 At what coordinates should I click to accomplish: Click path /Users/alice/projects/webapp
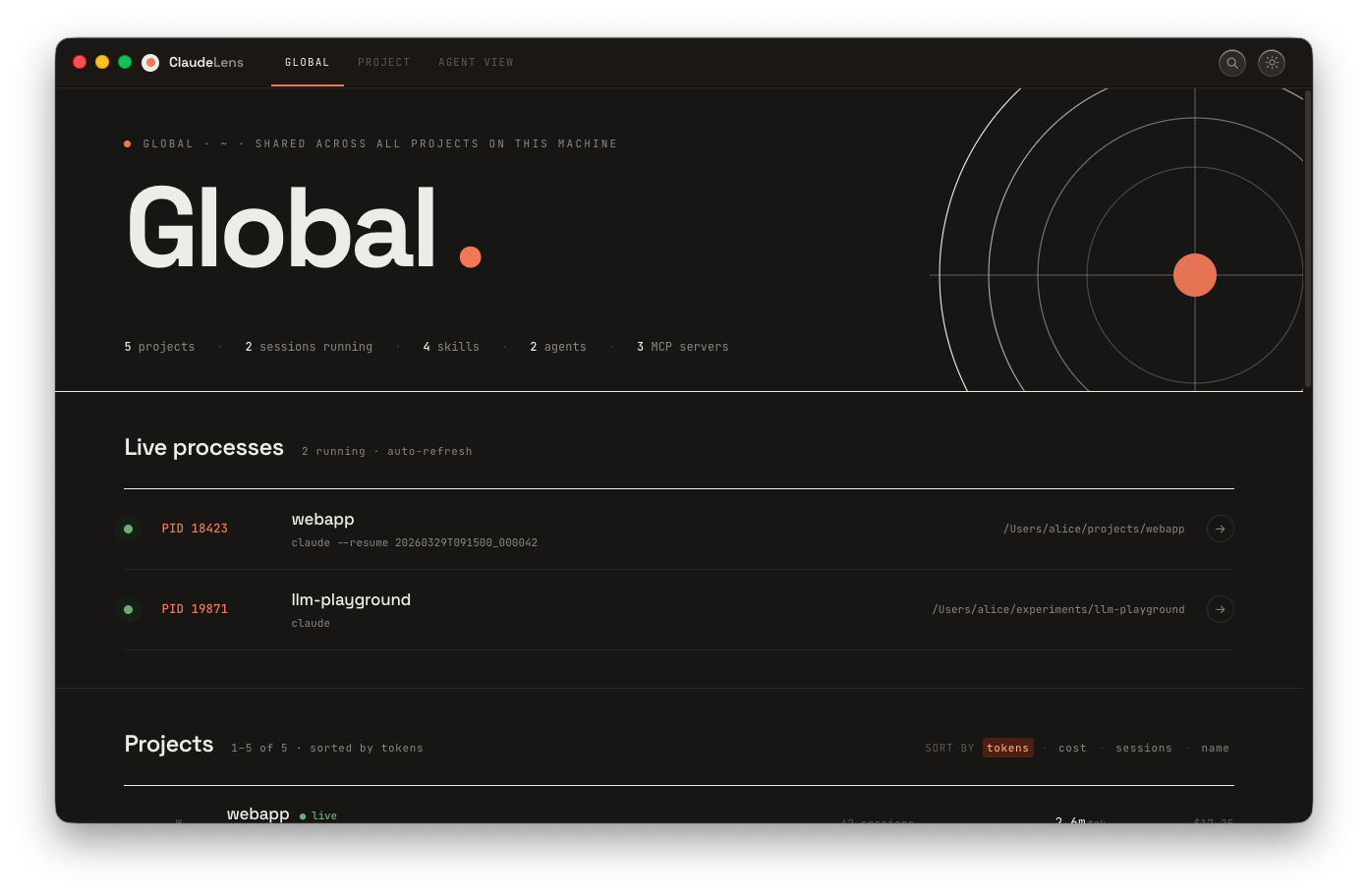coord(1094,529)
